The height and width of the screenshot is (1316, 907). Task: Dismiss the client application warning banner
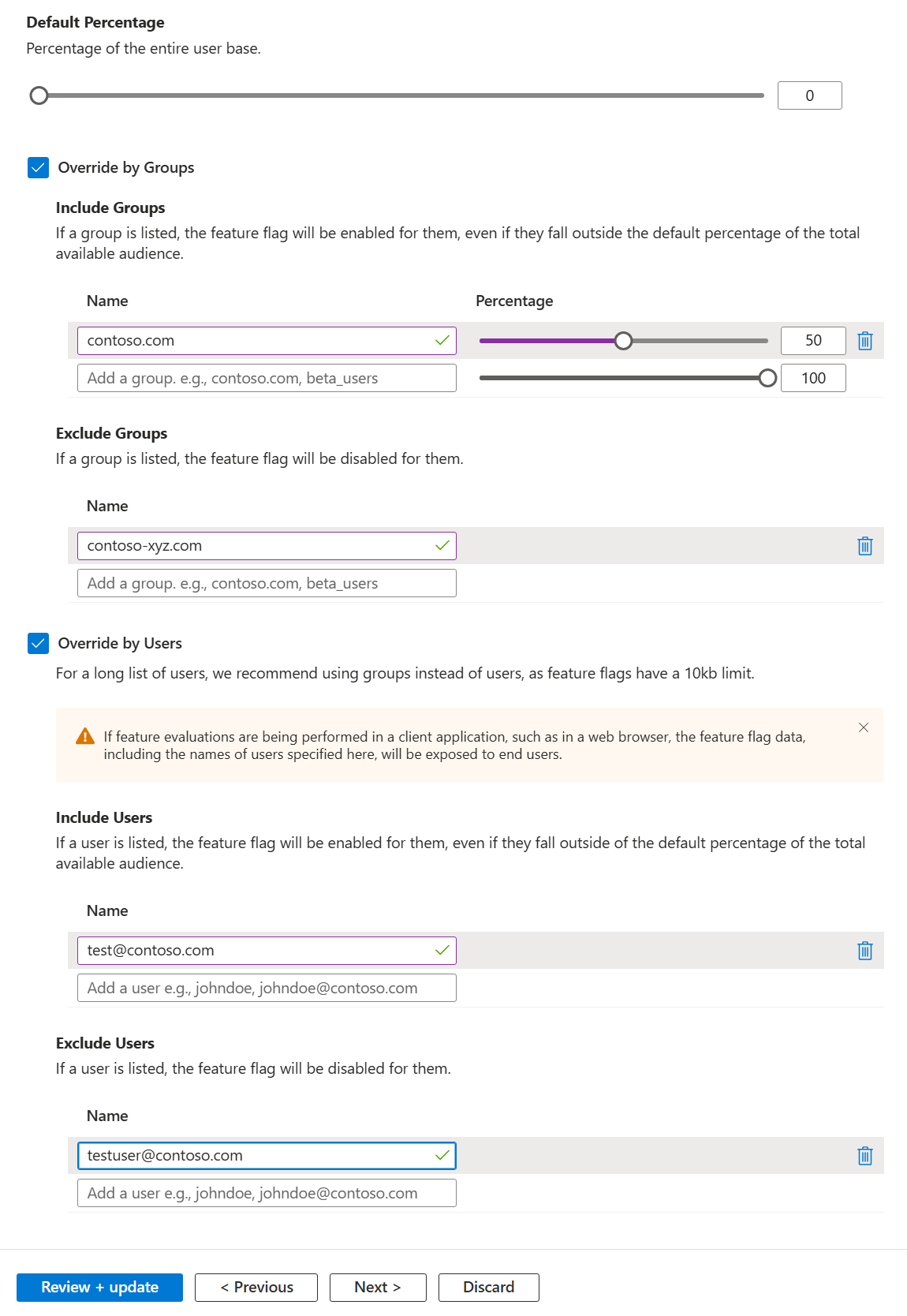864,727
